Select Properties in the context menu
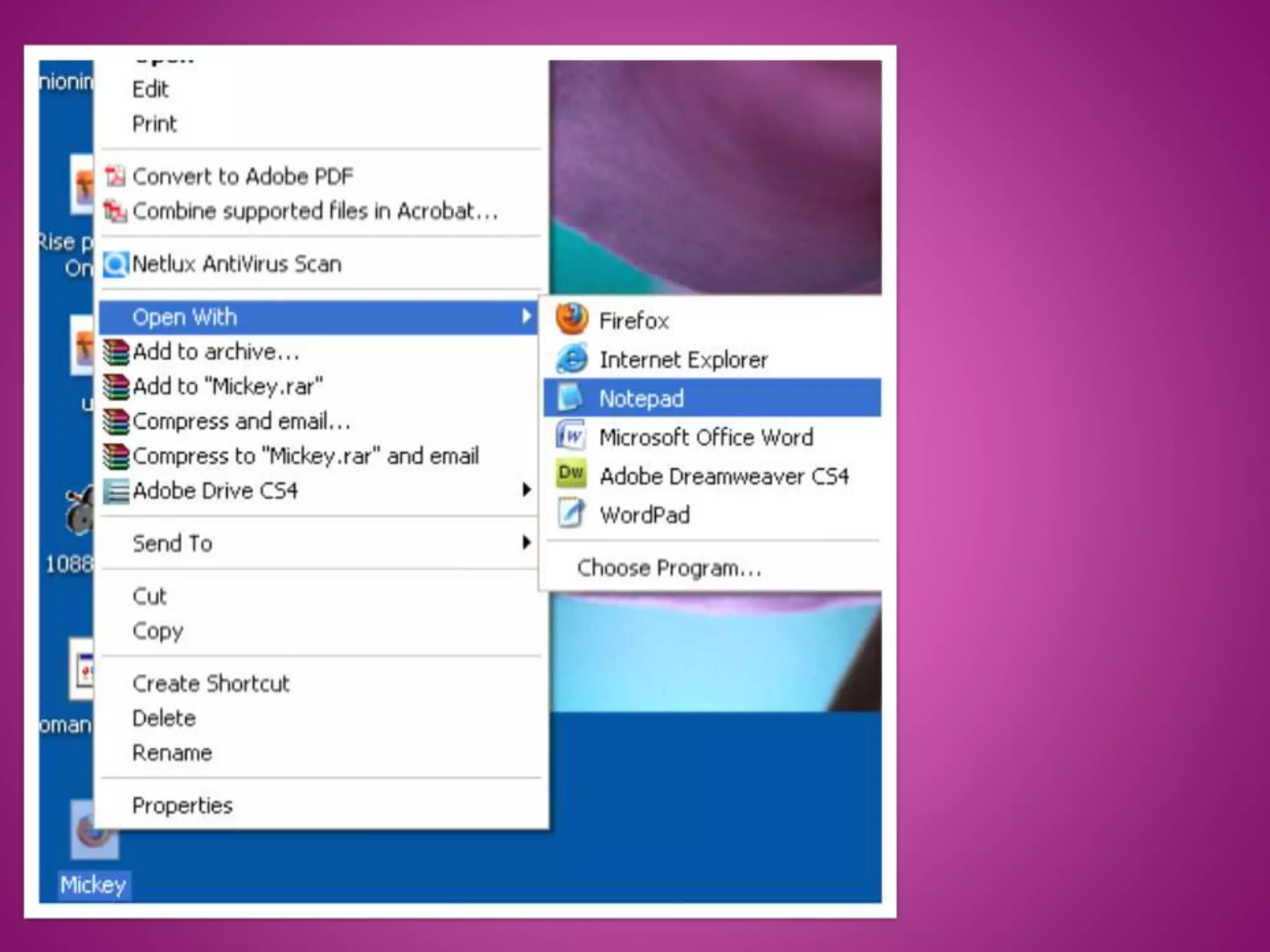Image resolution: width=1270 pixels, height=952 pixels. coord(182,805)
